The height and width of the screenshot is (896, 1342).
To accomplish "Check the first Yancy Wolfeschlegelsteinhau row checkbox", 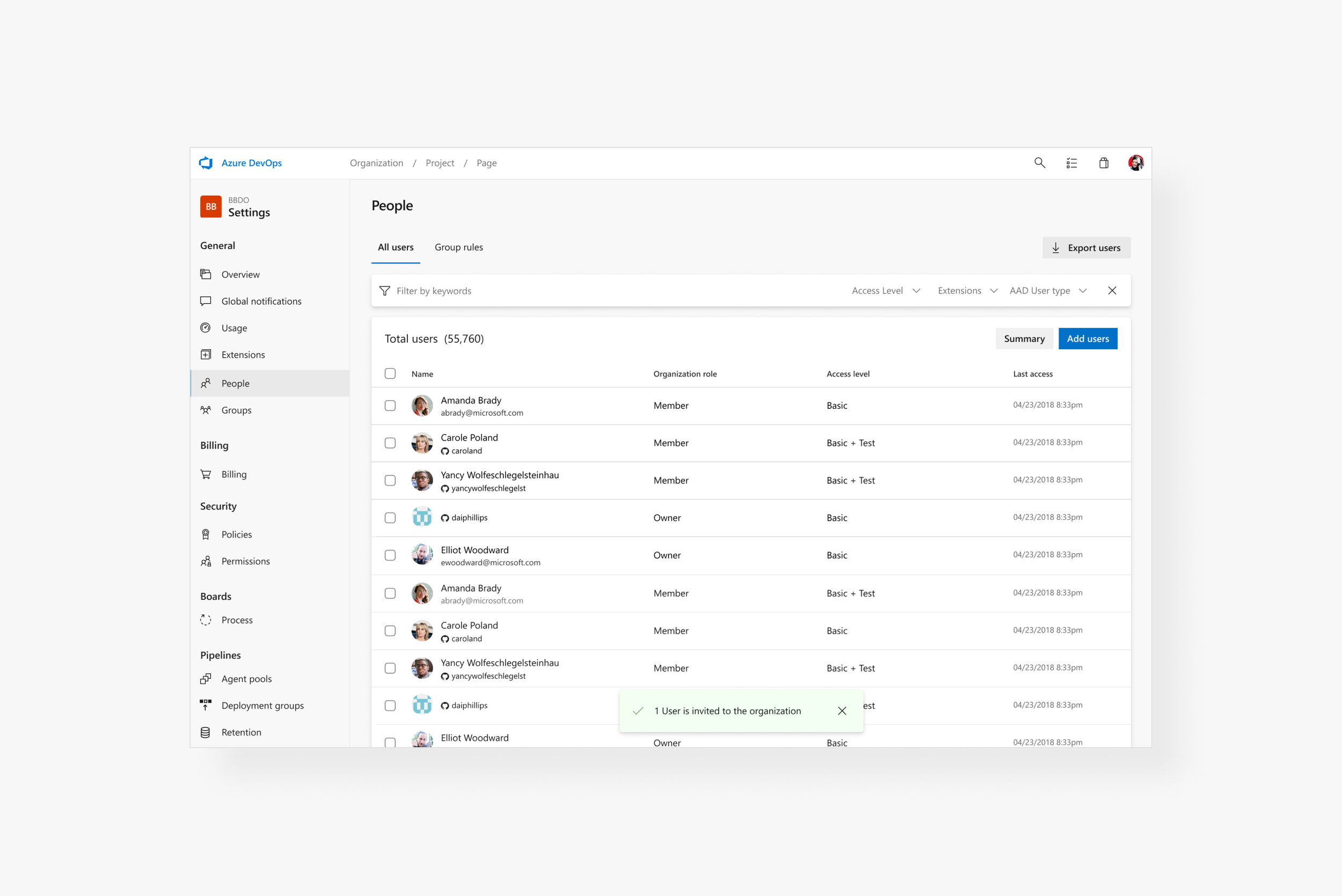I will click(x=390, y=481).
